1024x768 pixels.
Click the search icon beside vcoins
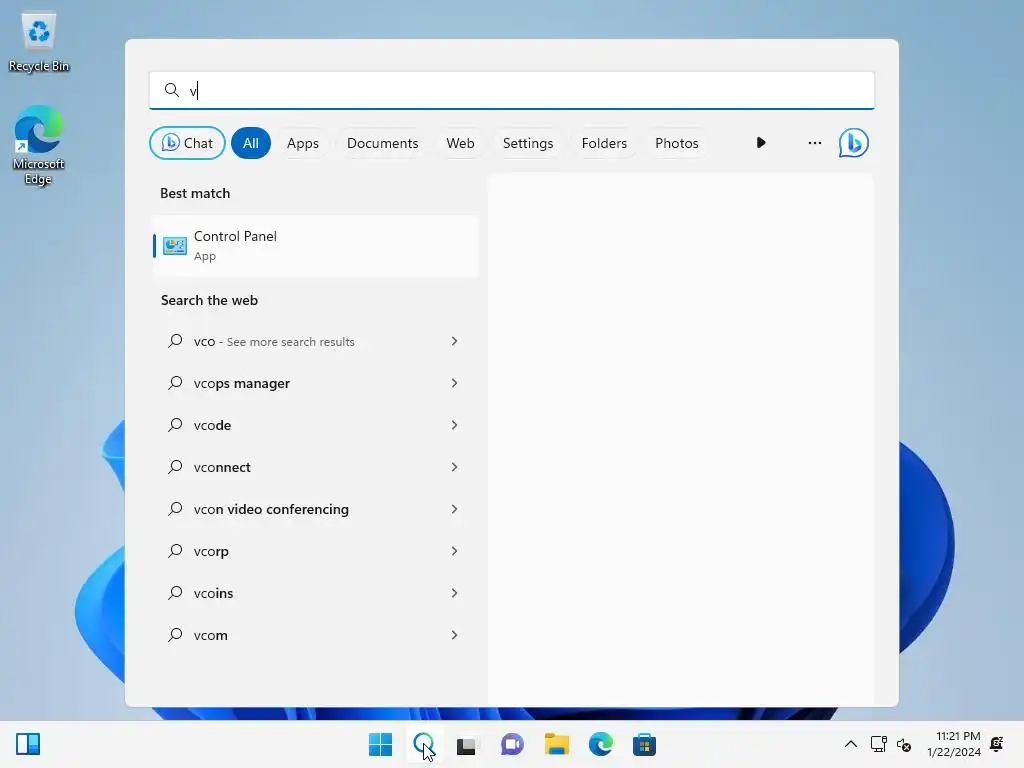(x=175, y=593)
